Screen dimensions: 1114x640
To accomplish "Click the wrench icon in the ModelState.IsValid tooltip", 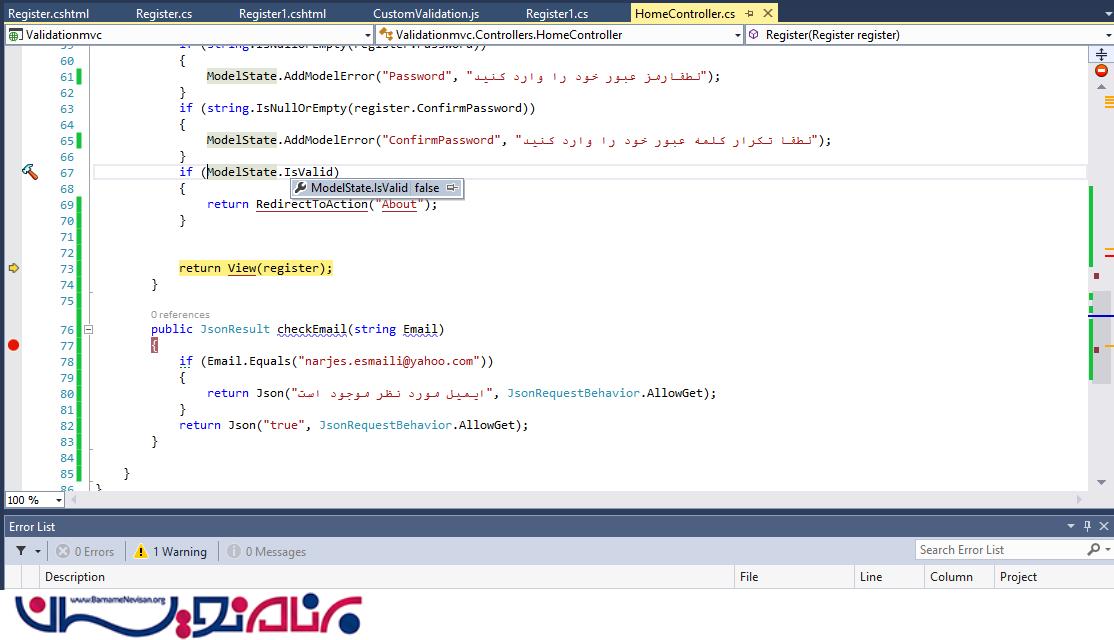I will coord(300,188).
